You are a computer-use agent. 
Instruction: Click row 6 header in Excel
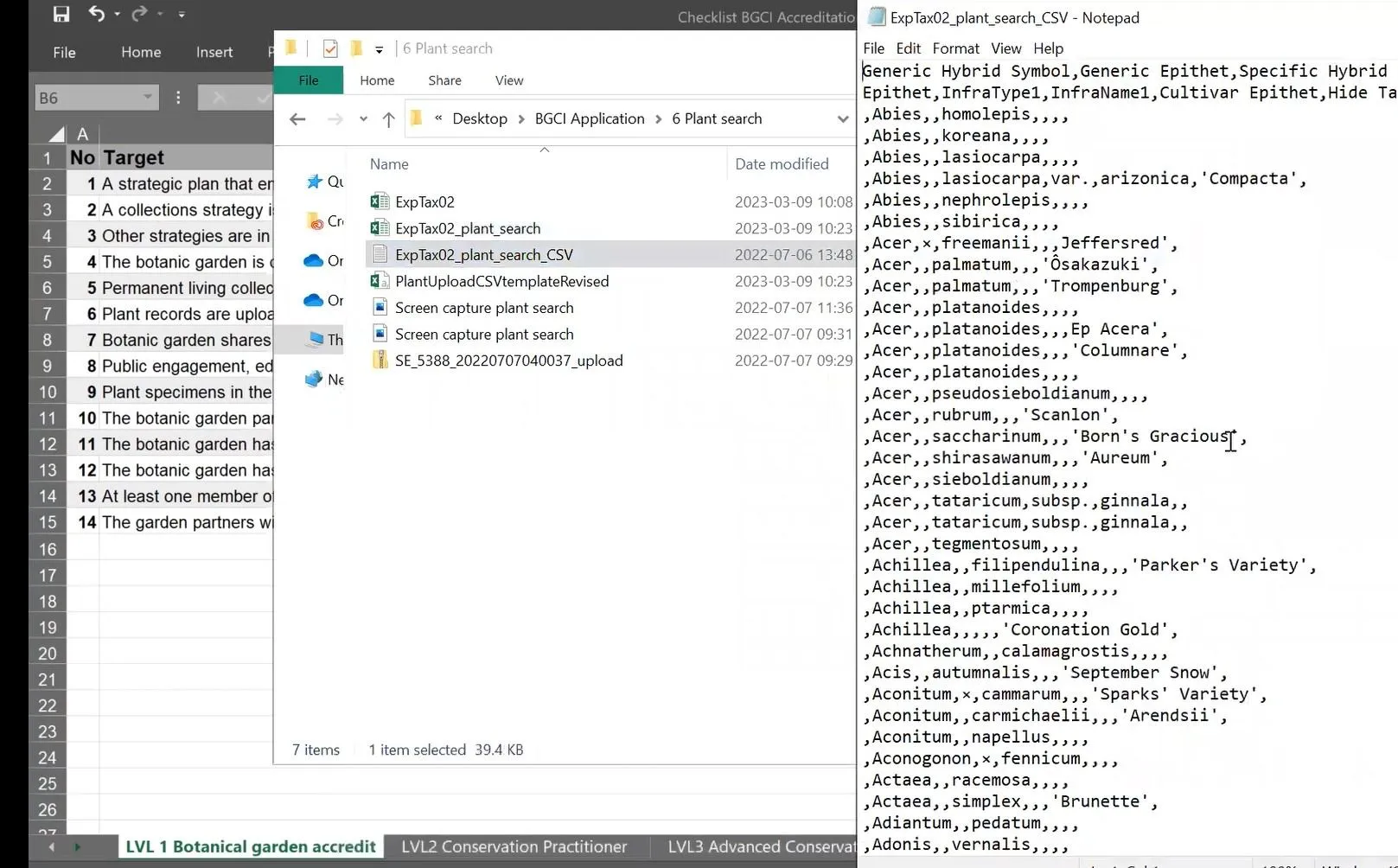48,288
